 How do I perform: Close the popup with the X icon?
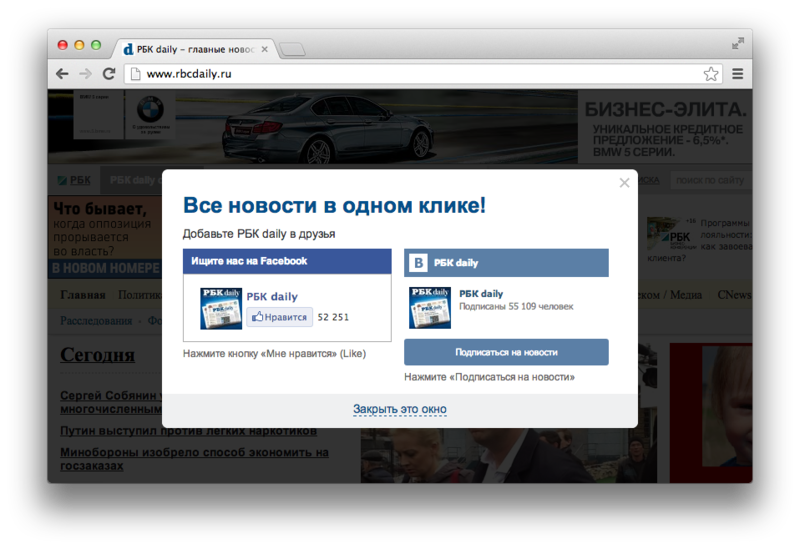point(624,183)
